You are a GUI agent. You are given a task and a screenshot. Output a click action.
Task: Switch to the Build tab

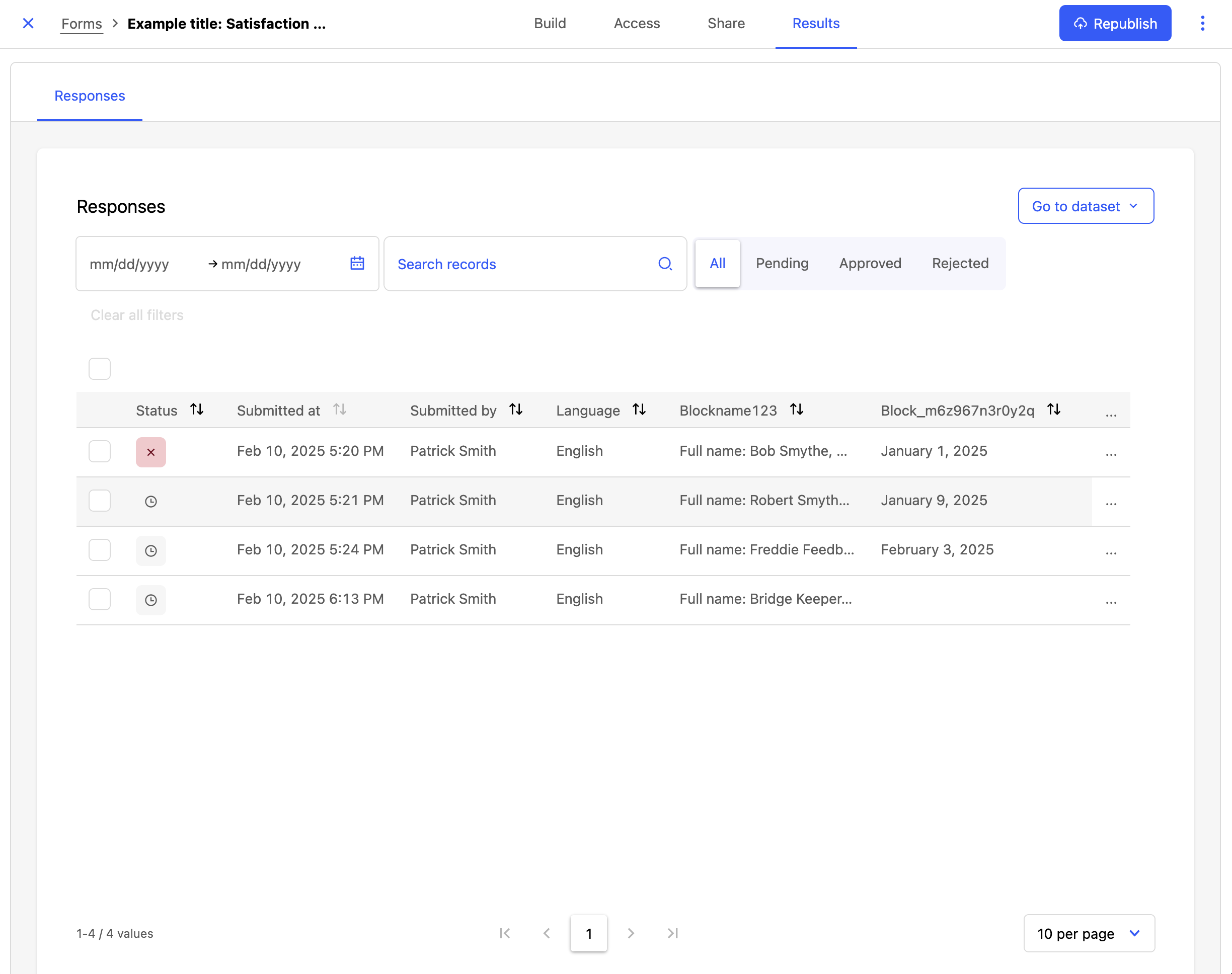[550, 23]
